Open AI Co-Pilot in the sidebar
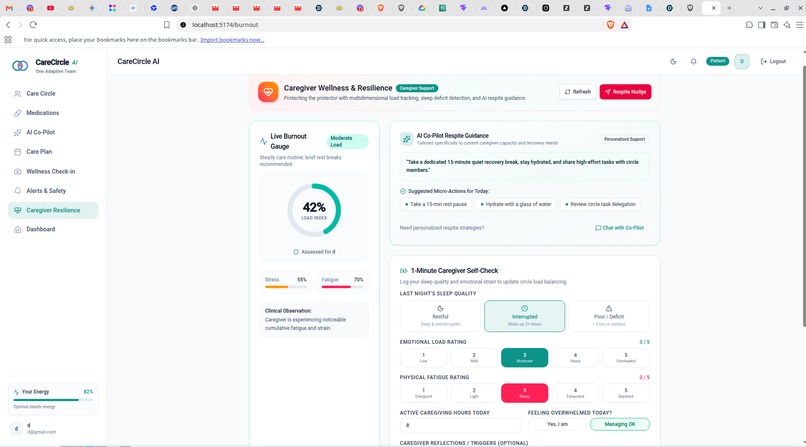Screen dimensions: 806x447 (x=53, y=133)
